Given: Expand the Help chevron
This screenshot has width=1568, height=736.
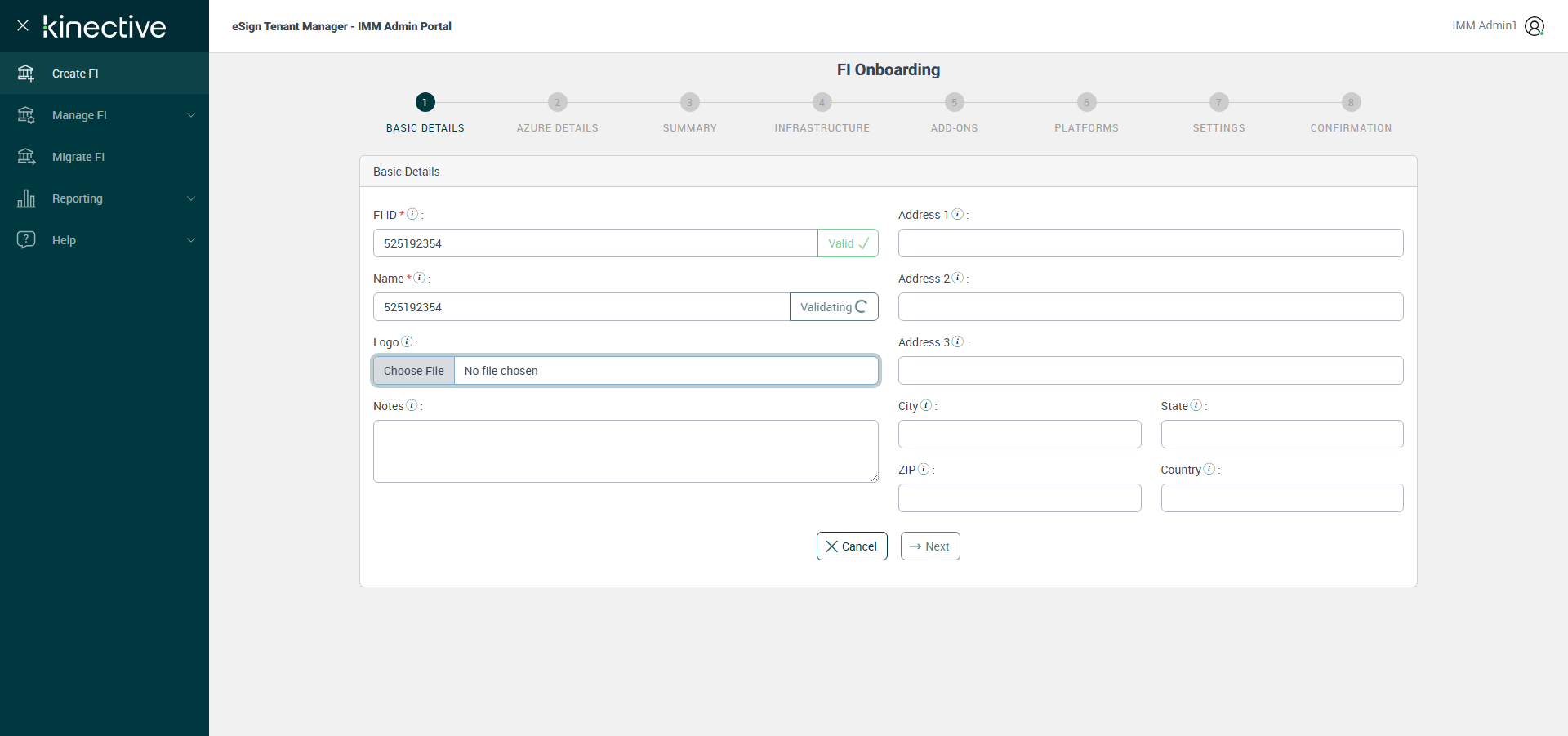Looking at the screenshot, I should point(191,240).
